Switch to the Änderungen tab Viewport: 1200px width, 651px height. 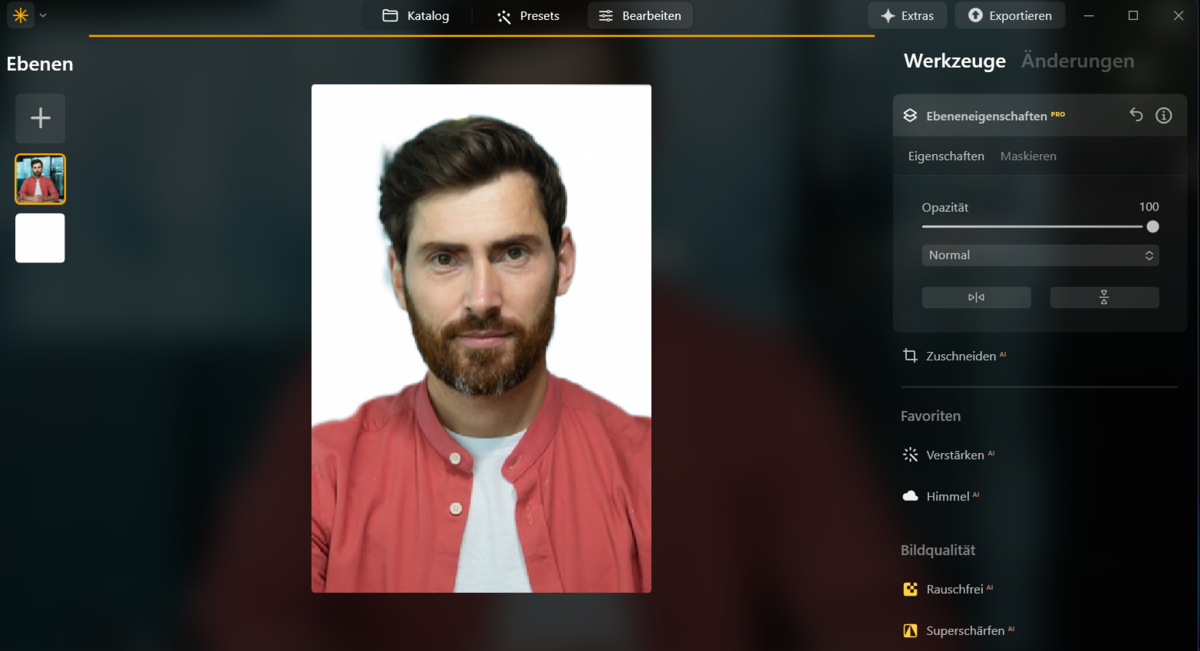(x=1077, y=60)
